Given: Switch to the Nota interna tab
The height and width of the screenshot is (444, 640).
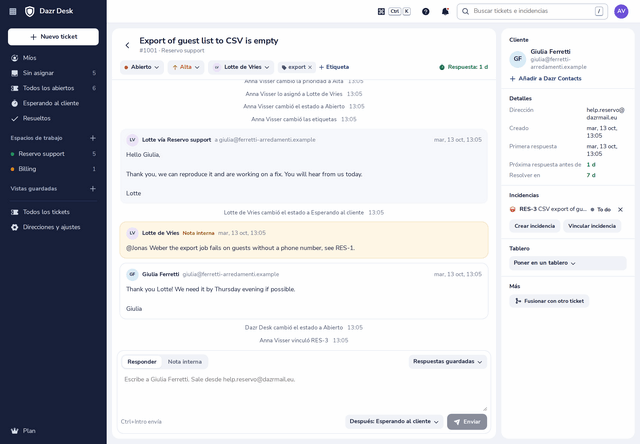Looking at the screenshot, I should click(x=184, y=362).
